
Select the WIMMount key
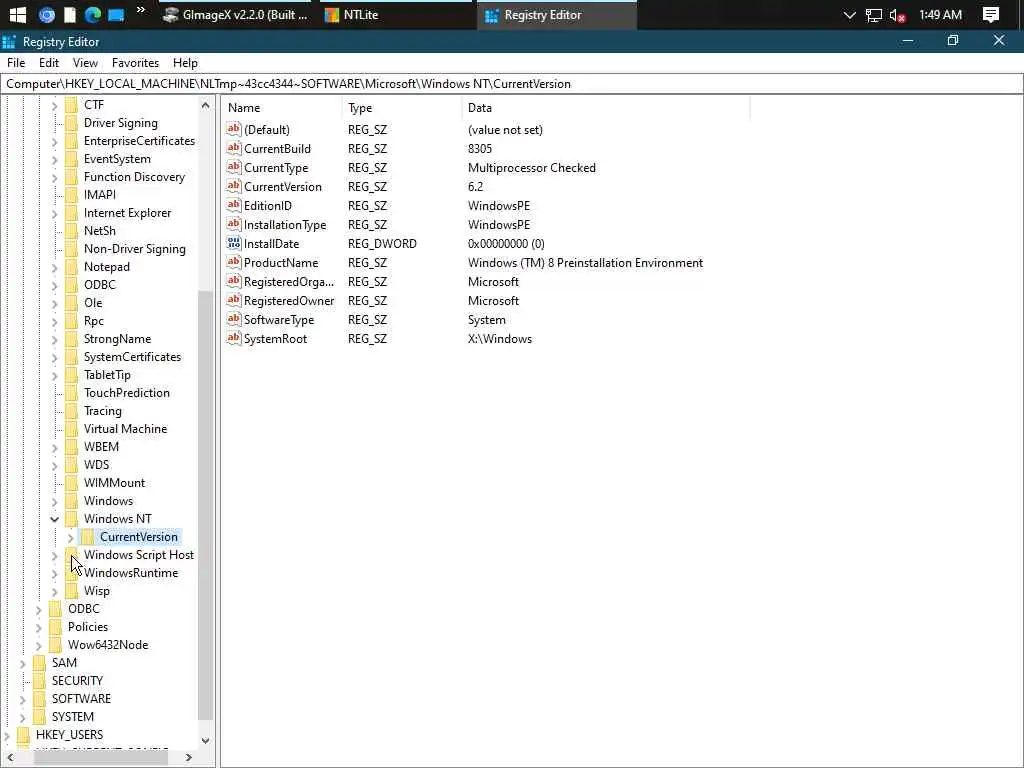pyautogui.click(x=114, y=483)
